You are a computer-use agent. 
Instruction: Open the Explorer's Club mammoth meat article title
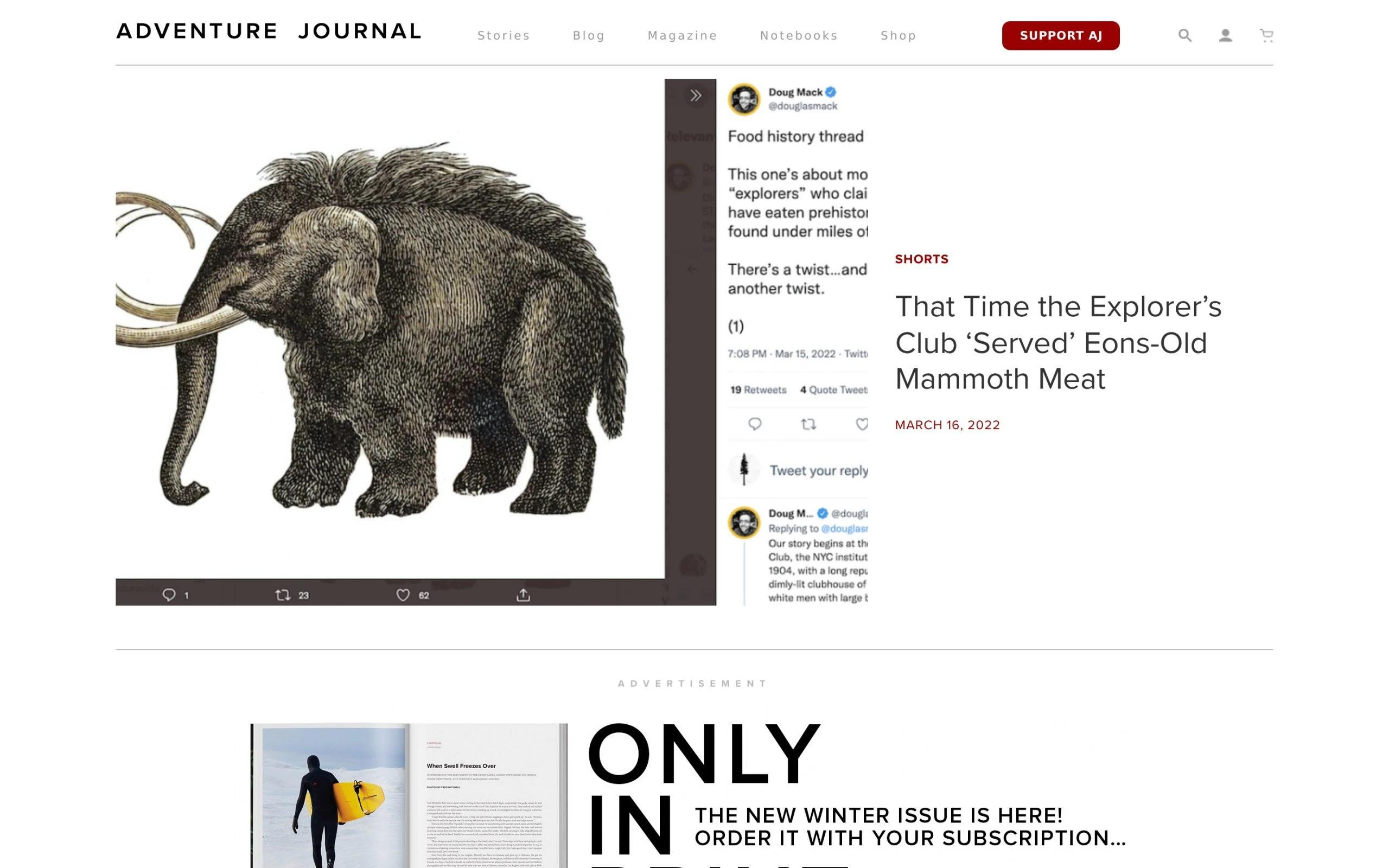click(x=1058, y=343)
